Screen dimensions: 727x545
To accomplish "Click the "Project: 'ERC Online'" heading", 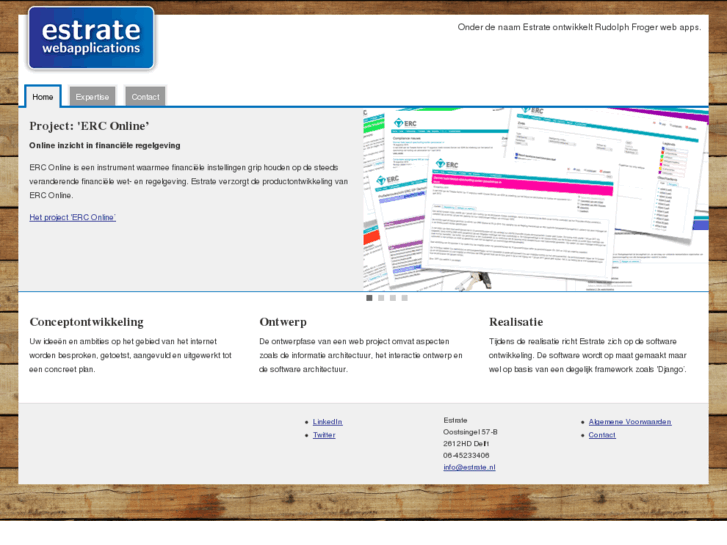I will pyautogui.click(x=89, y=126).
